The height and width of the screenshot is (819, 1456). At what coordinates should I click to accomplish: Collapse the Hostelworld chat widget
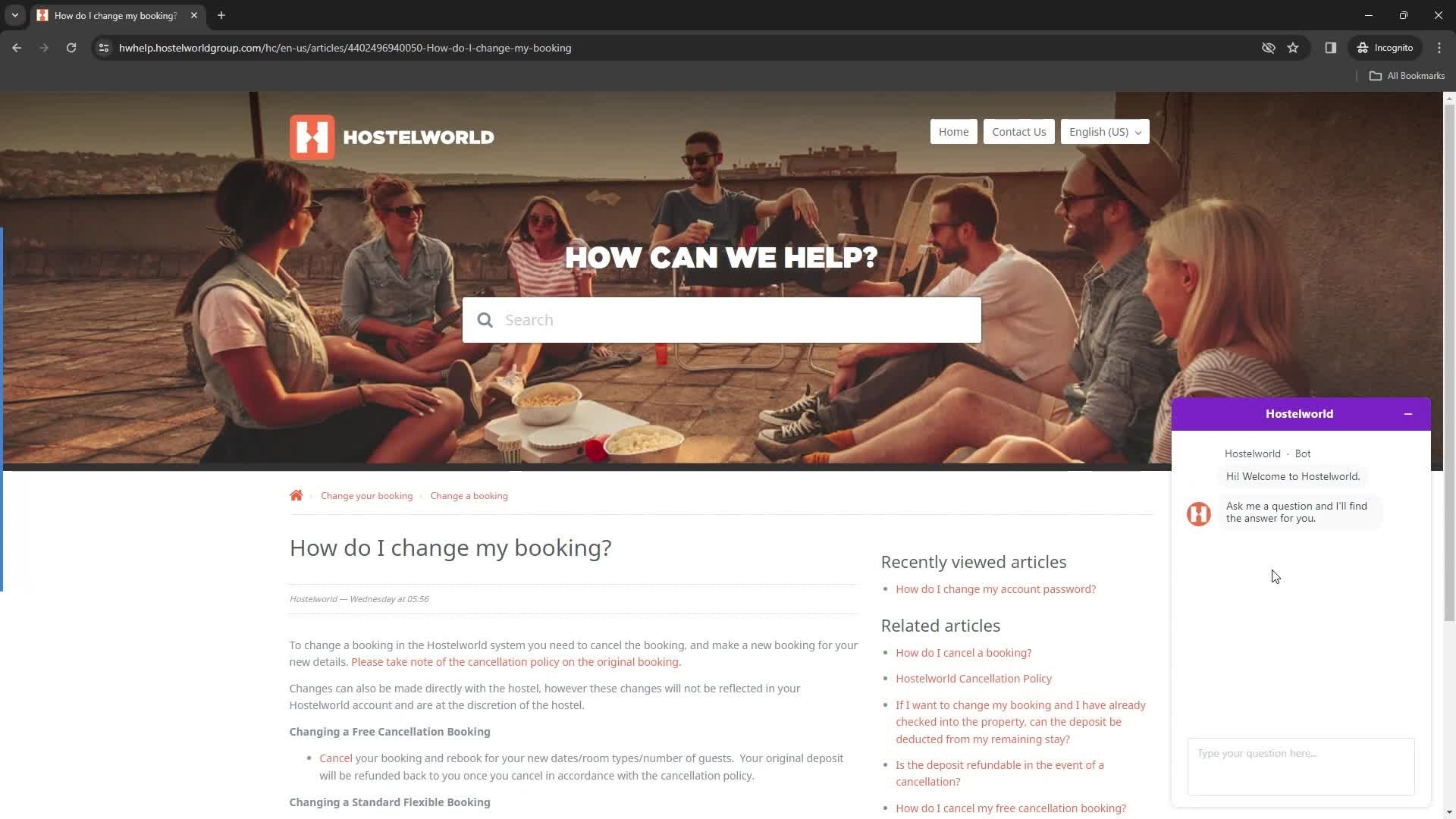[1408, 413]
